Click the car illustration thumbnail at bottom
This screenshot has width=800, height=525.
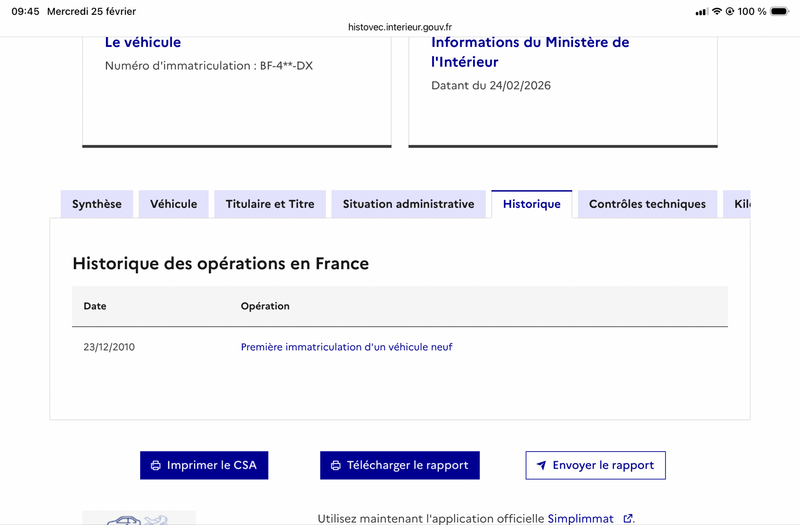pos(139,518)
